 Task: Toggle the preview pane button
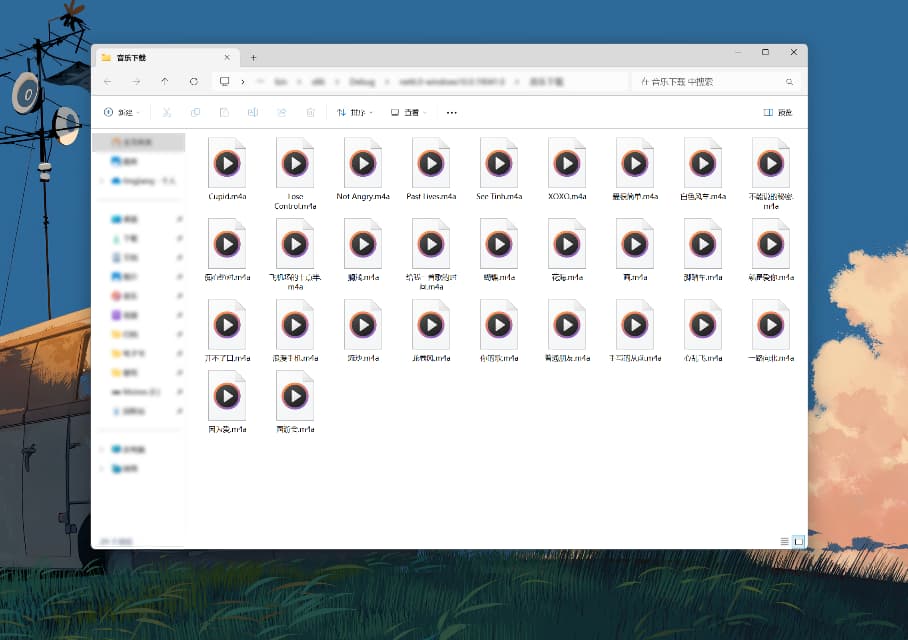777,113
